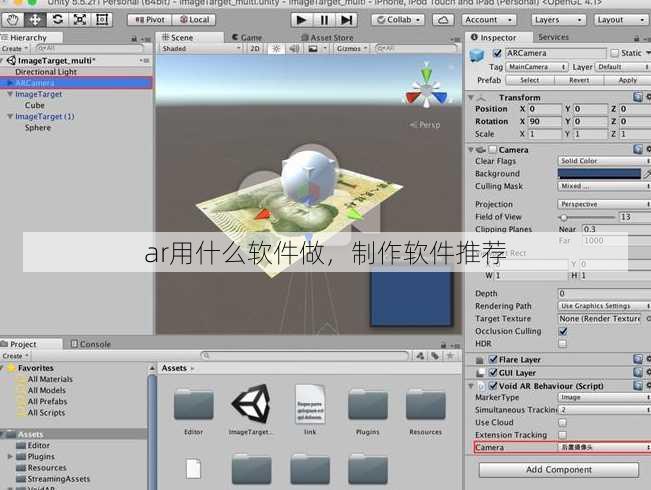Select the Rotate tool
Screen dimensions: 651x490
click(57, 20)
